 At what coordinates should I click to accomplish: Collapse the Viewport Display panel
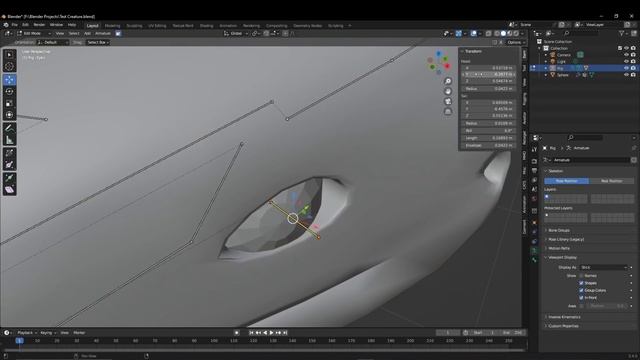point(561,257)
